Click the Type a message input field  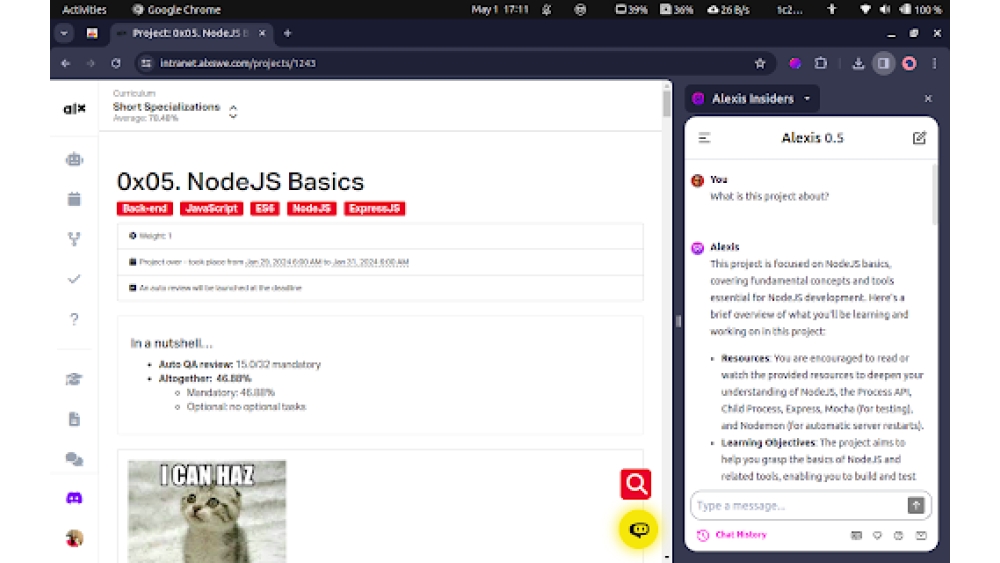(800, 506)
